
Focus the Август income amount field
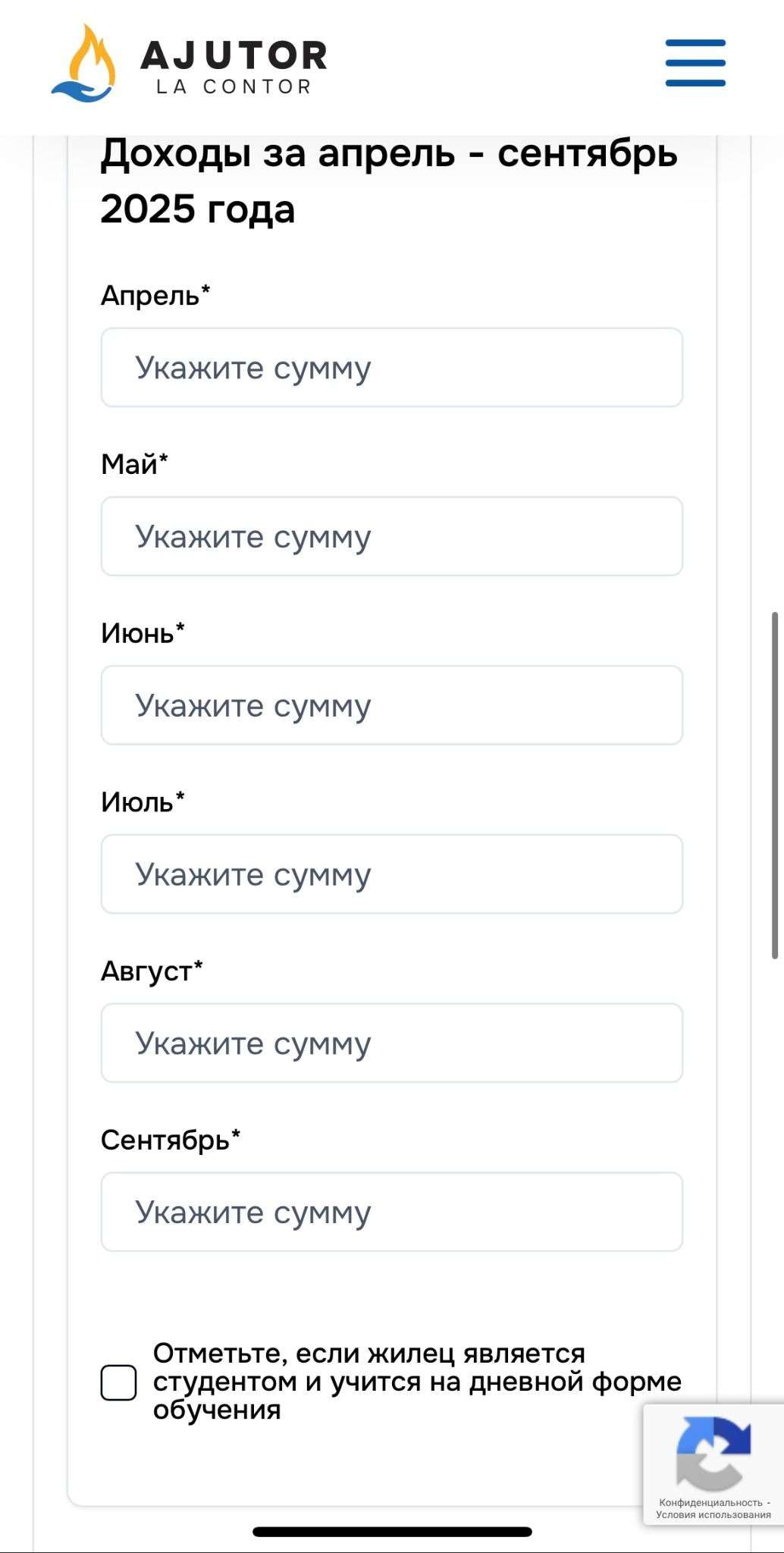pos(392,1043)
